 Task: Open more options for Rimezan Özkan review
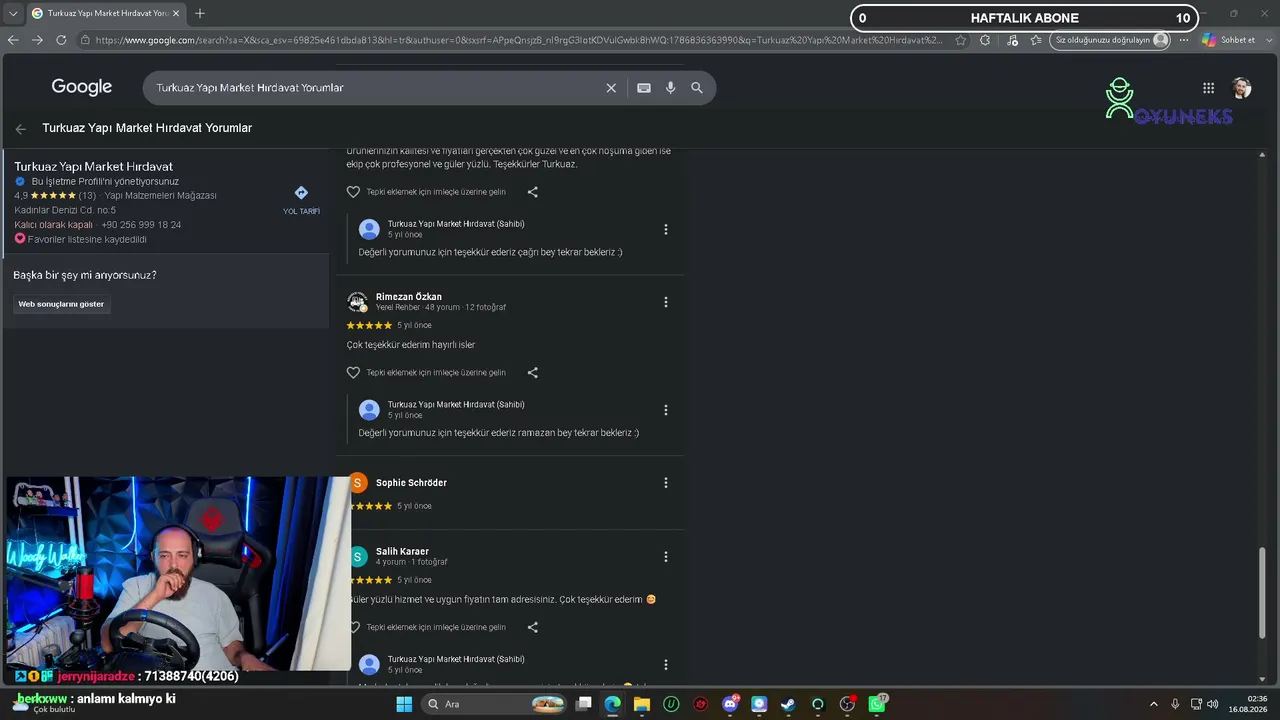click(x=666, y=302)
